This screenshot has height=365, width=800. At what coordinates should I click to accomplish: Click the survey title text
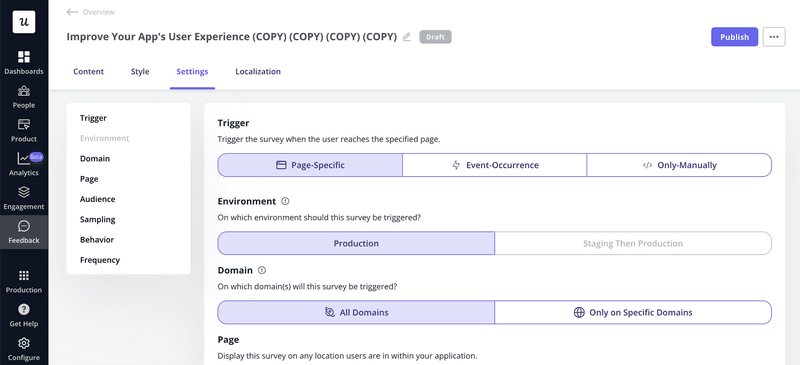[232, 37]
